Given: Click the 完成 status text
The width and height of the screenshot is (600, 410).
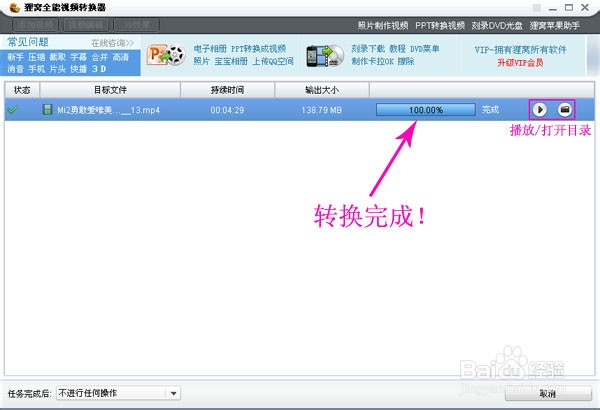Looking at the screenshot, I should (490, 110).
